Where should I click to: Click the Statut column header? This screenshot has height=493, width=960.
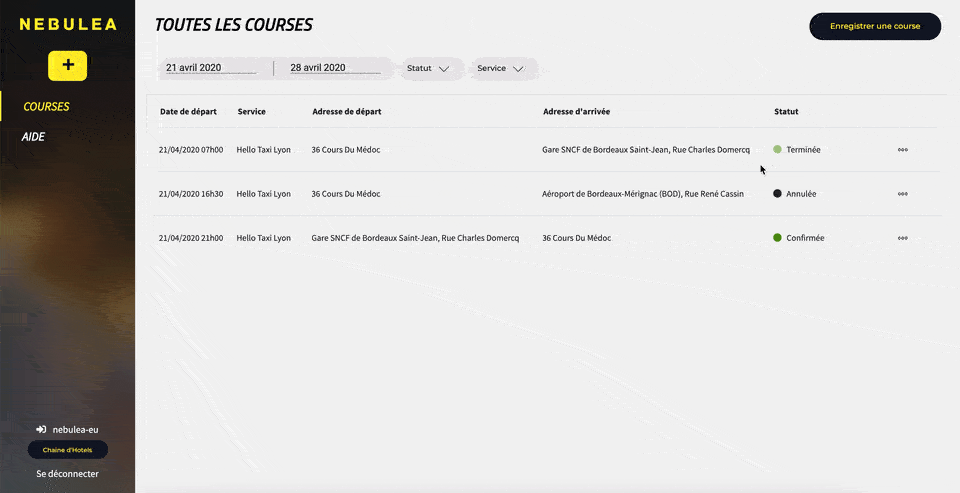coord(786,111)
